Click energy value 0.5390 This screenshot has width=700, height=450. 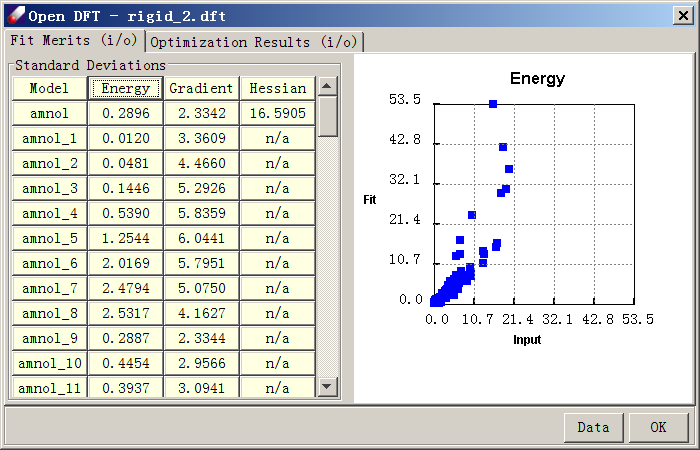click(x=125, y=213)
